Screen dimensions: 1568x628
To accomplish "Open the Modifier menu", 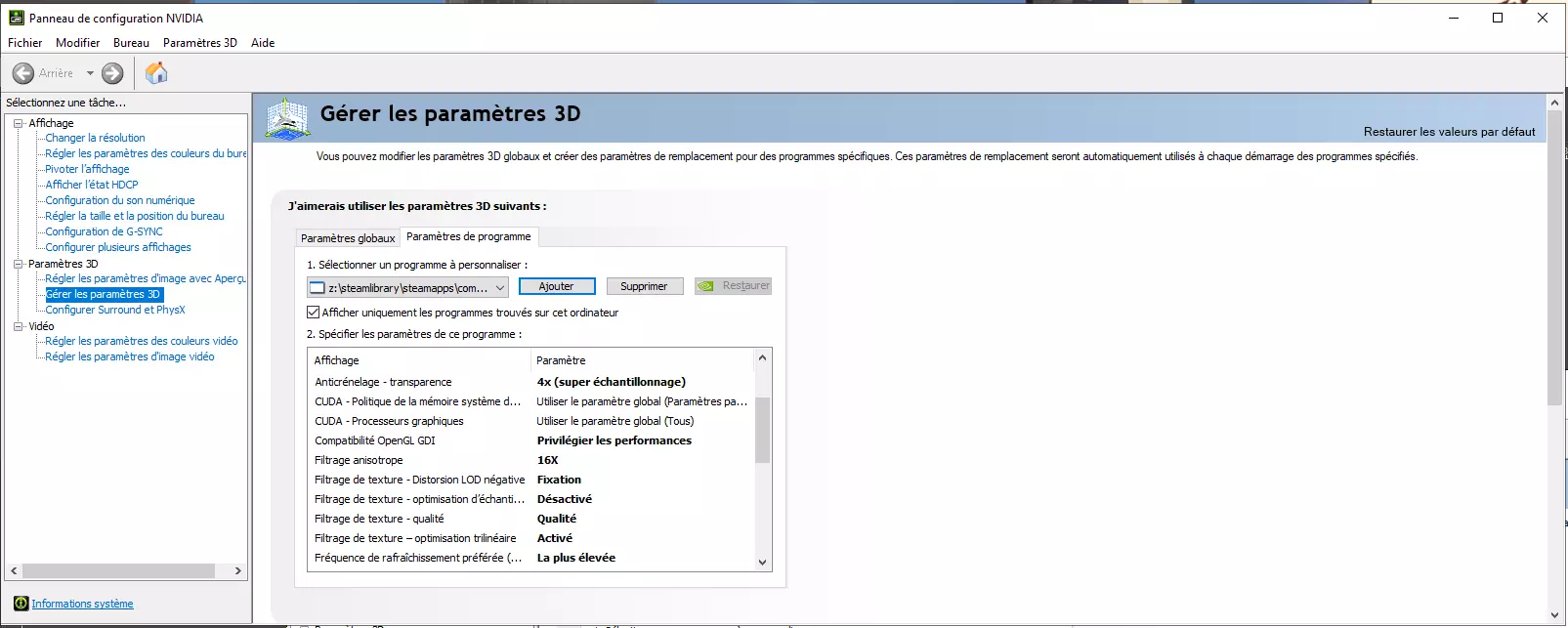I will pos(78,43).
